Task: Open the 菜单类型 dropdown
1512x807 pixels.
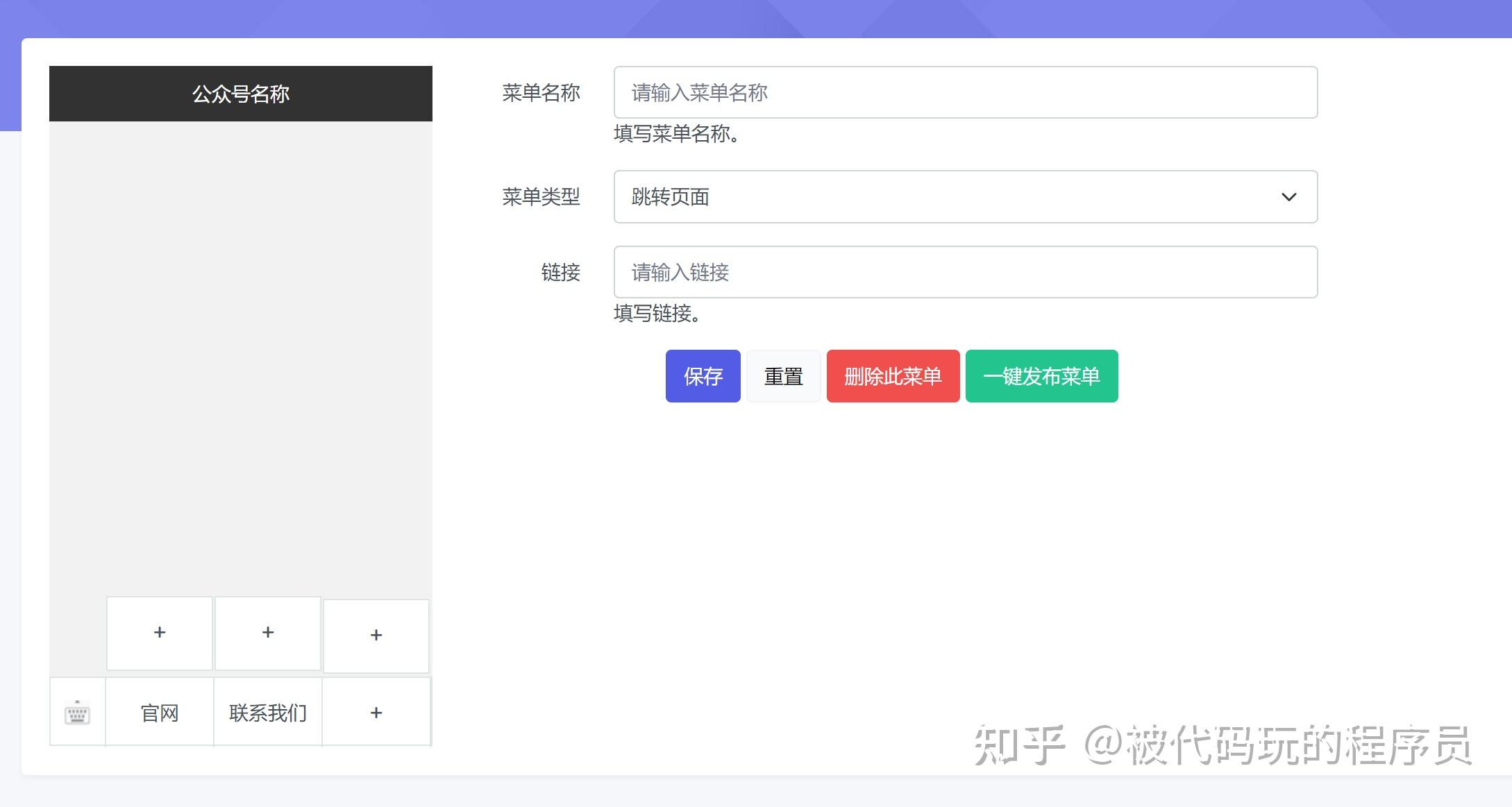Action: point(965,196)
